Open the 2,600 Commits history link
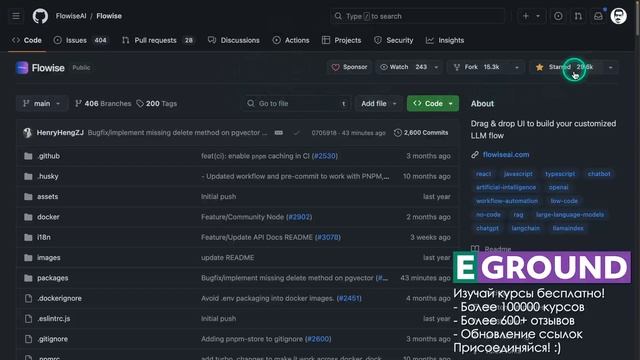The height and width of the screenshot is (360, 640). click(x=421, y=133)
